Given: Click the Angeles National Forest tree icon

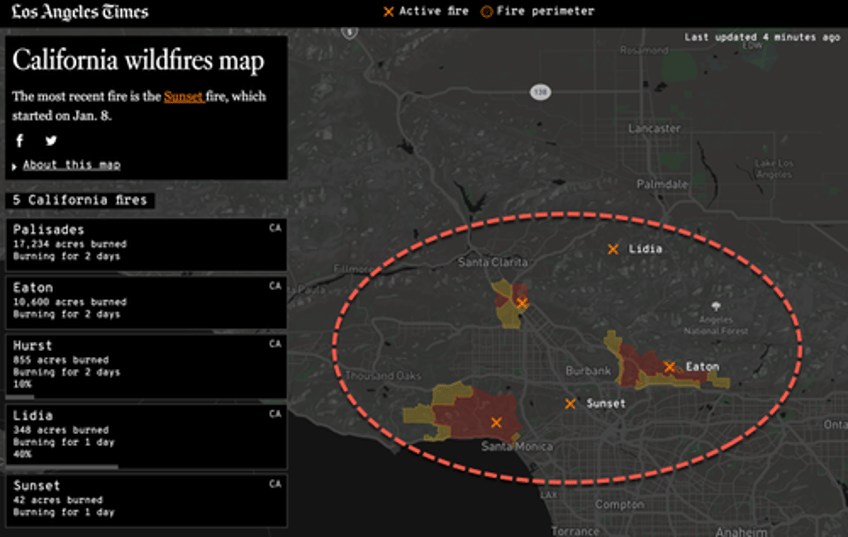Looking at the screenshot, I should pyautogui.click(x=716, y=307).
